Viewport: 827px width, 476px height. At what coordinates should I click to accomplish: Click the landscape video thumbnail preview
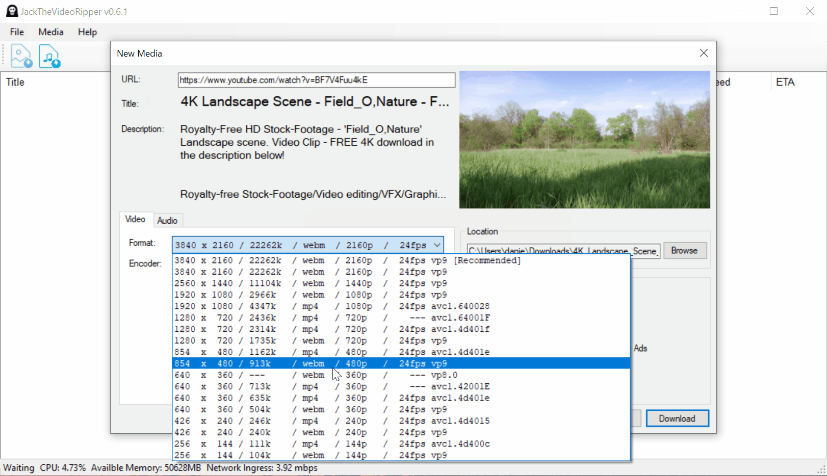click(x=584, y=140)
